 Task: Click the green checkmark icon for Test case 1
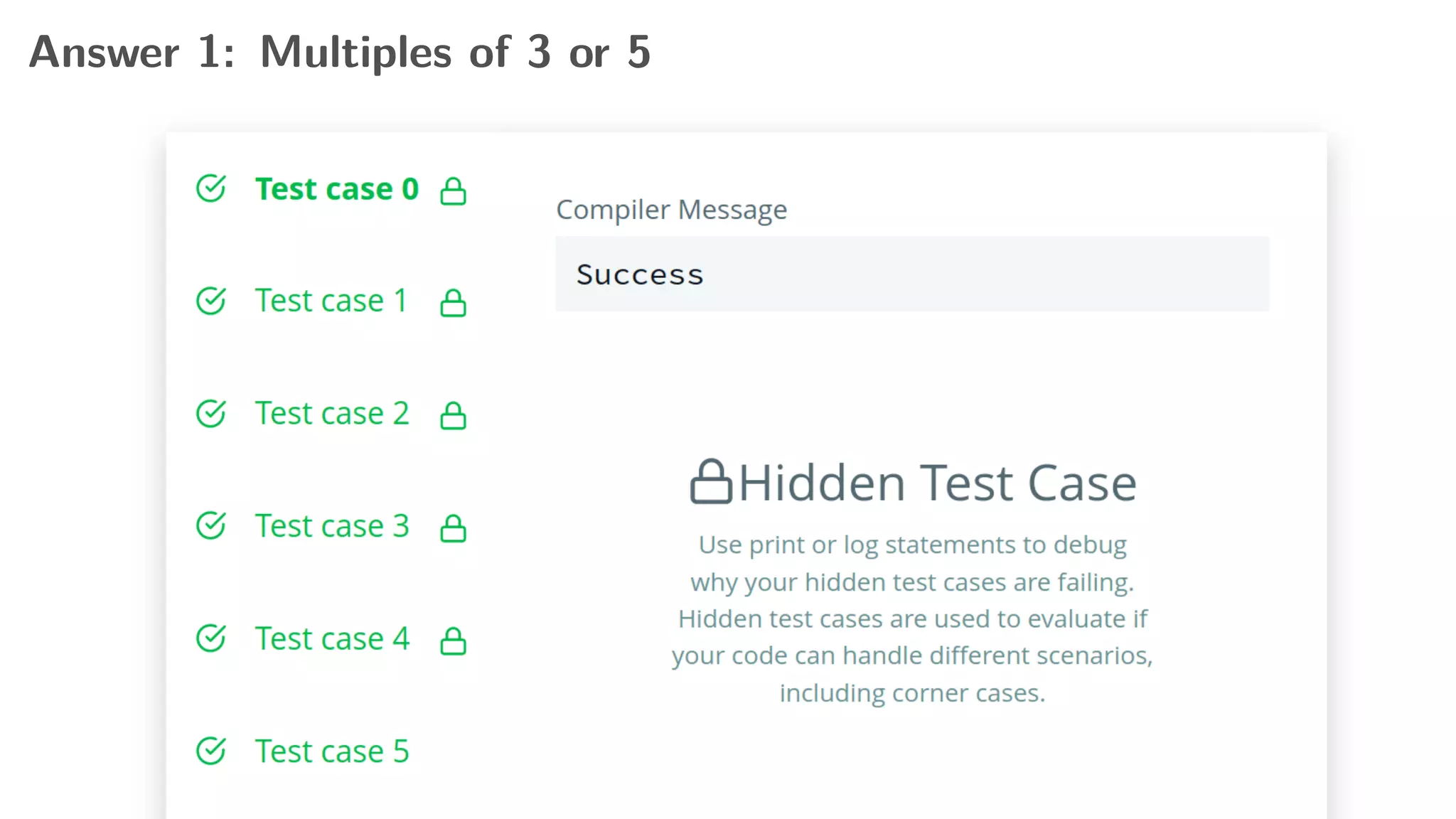[211, 301]
